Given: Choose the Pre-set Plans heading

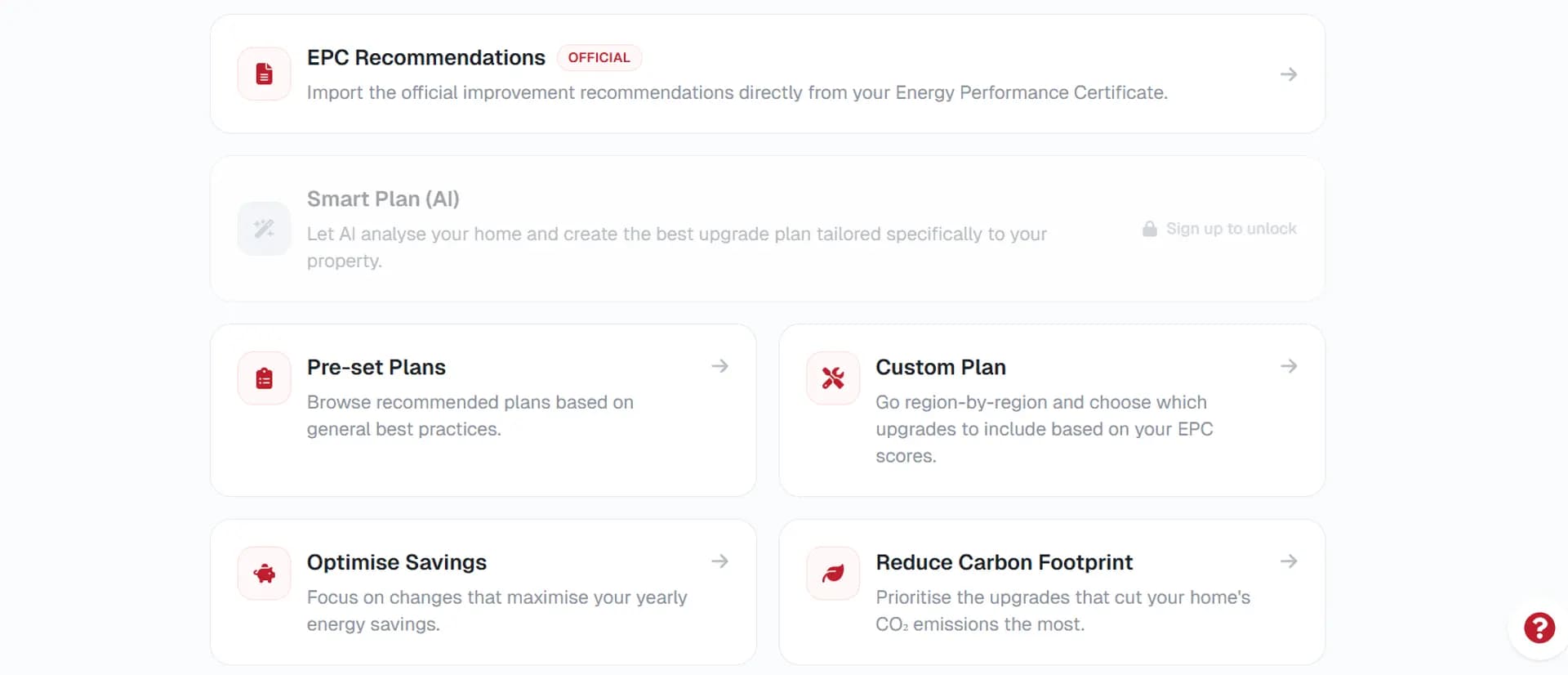Looking at the screenshot, I should (376, 368).
